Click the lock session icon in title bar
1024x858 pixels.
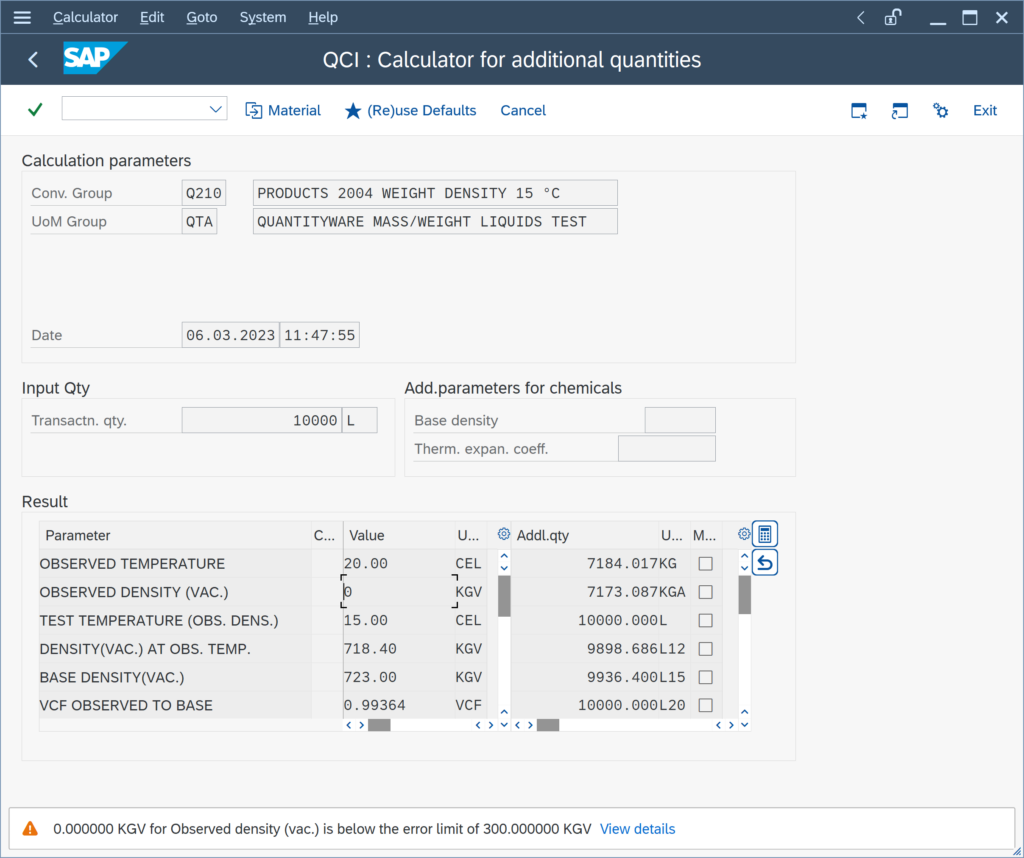click(x=893, y=17)
